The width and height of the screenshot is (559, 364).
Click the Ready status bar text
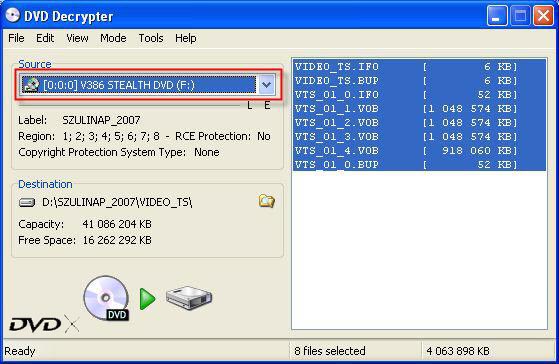click(x=20, y=351)
